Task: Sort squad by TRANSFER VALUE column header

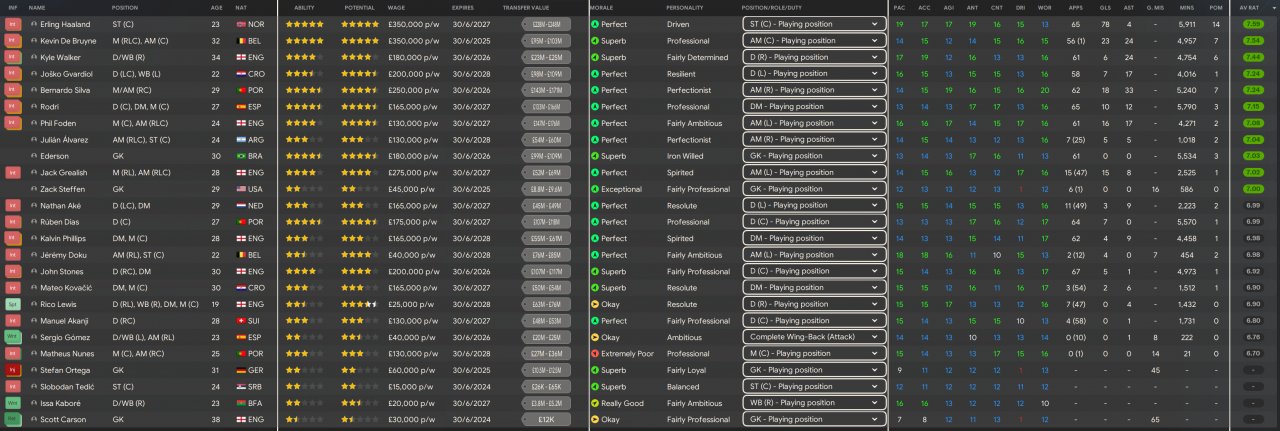Action: point(524,7)
